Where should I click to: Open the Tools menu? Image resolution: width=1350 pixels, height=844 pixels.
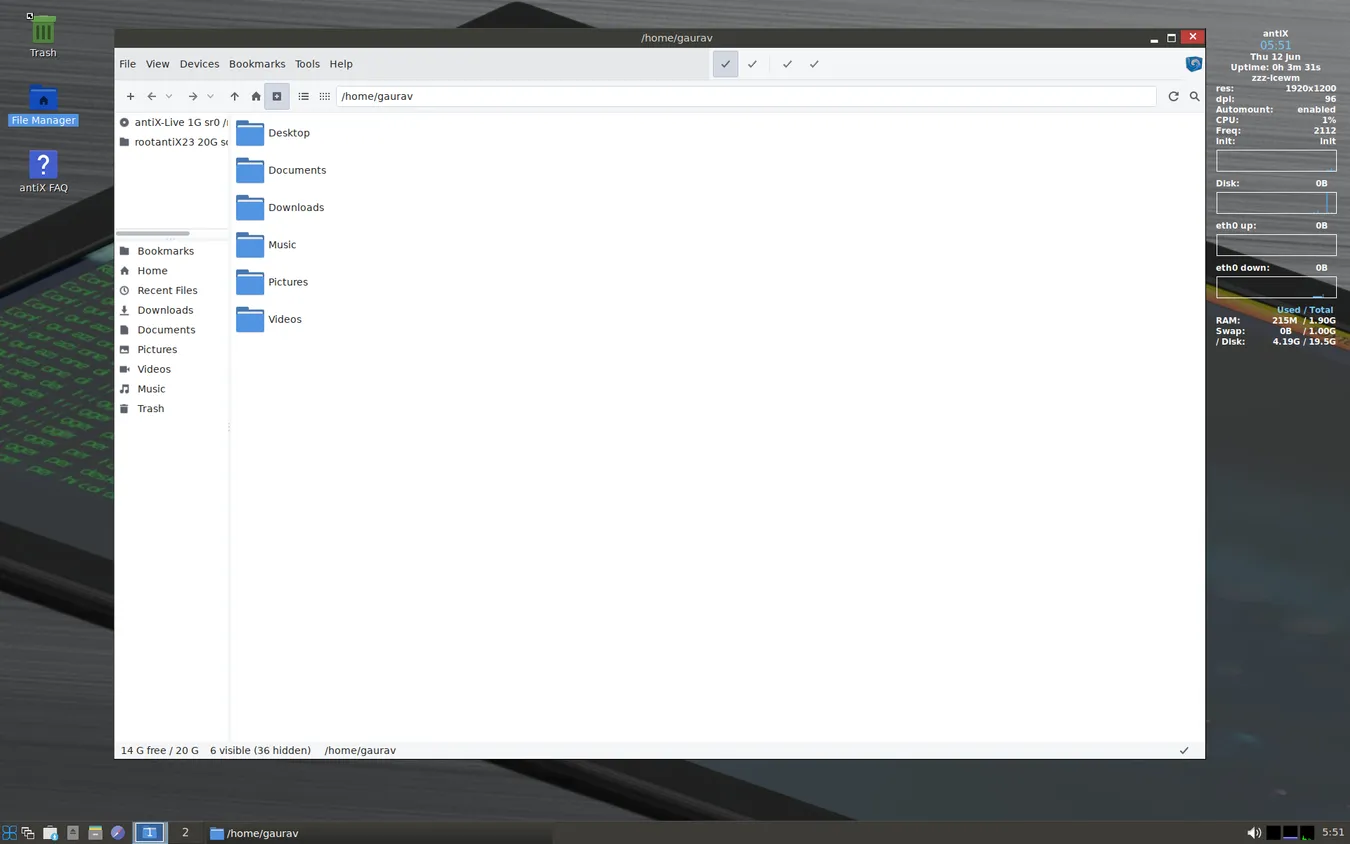(x=307, y=64)
